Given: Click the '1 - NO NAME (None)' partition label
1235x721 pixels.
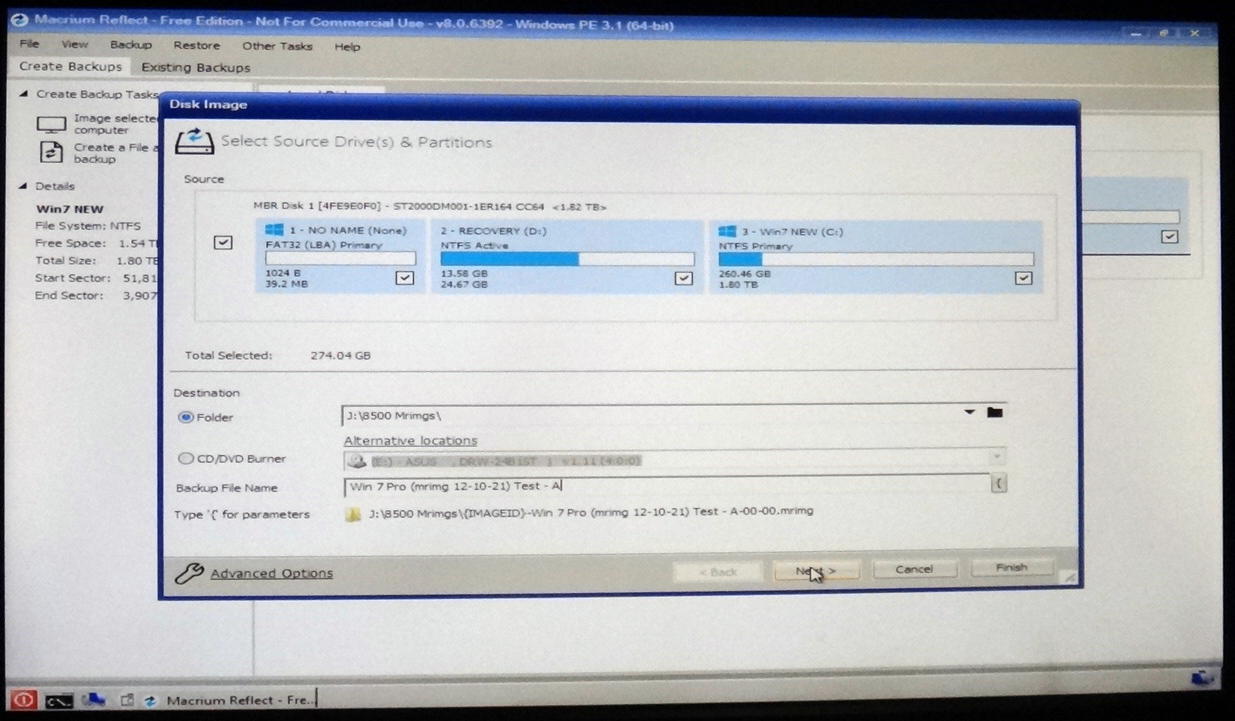Looking at the screenshot, I should pyautogui.click(x=348, y=230).
